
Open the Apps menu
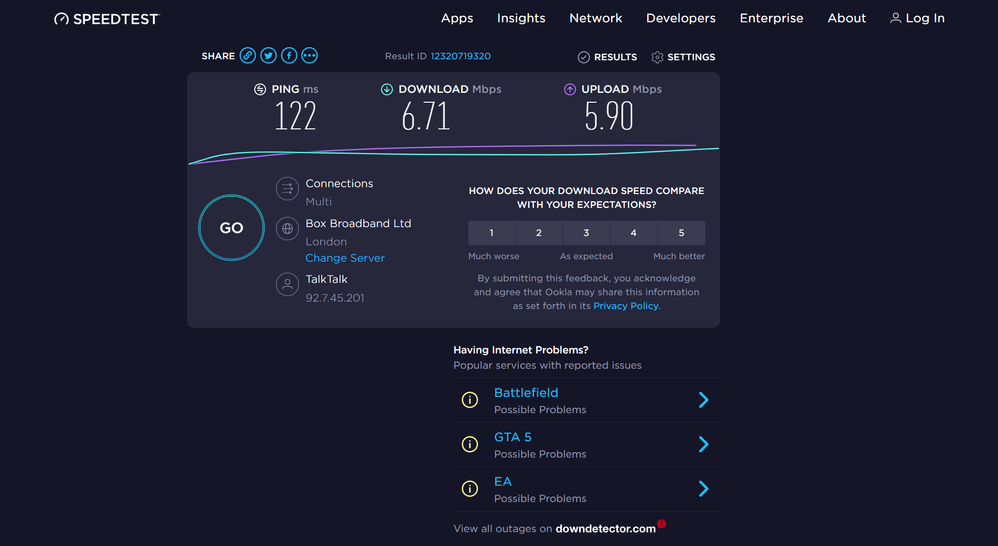pos(457,18)
